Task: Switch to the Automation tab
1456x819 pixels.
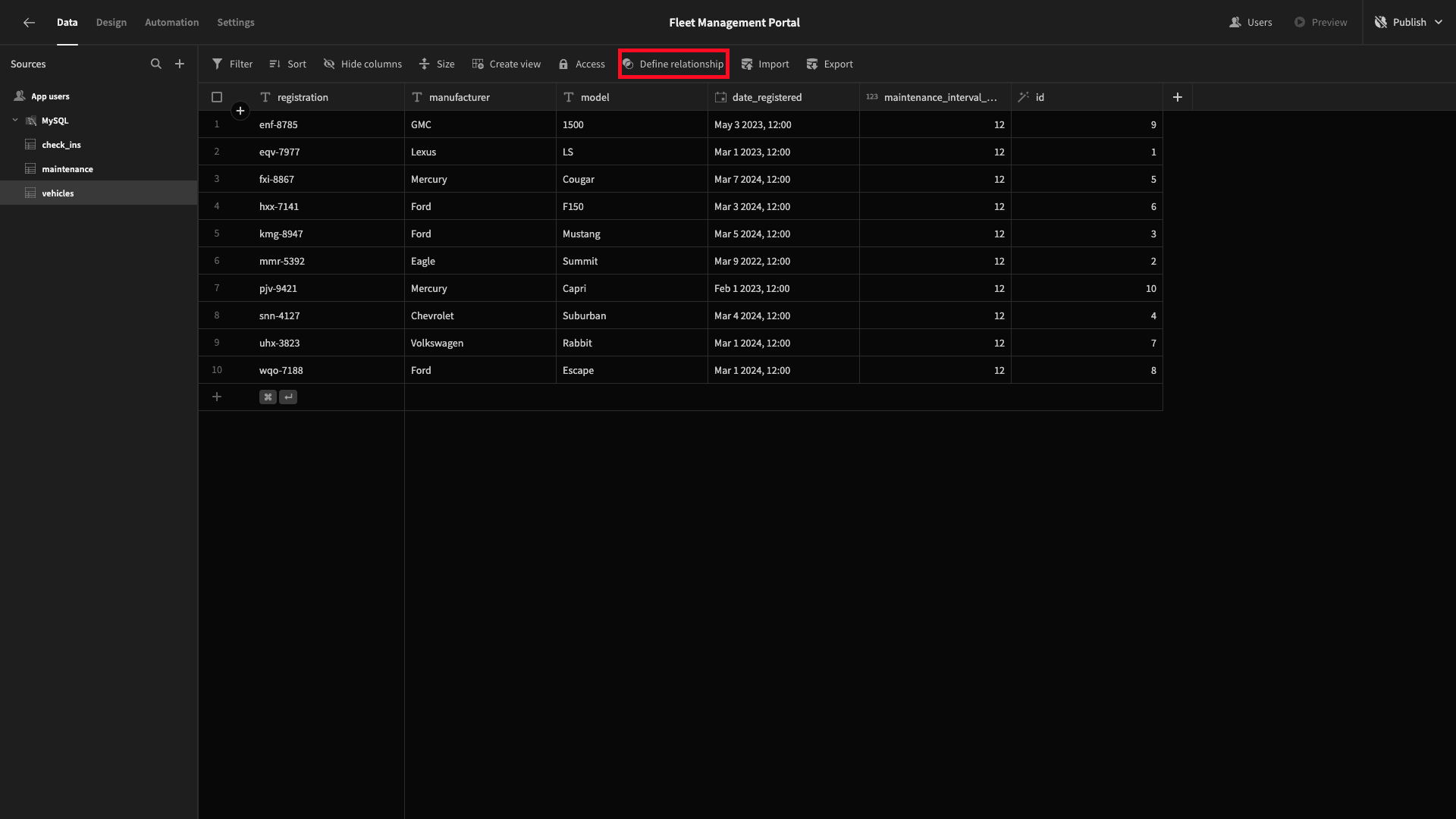Action: click(x=172, y=23)
